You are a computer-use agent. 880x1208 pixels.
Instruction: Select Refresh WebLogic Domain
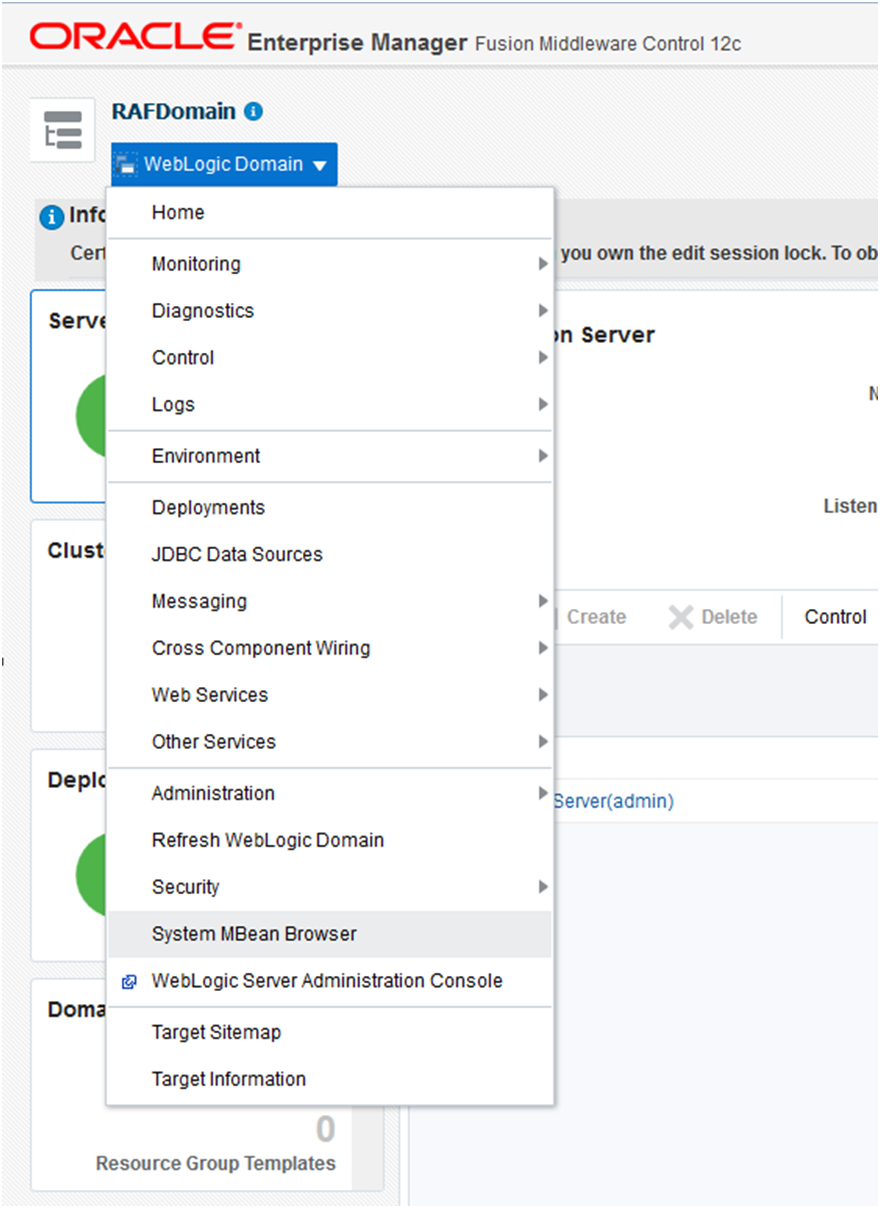(x=330, y=841)
